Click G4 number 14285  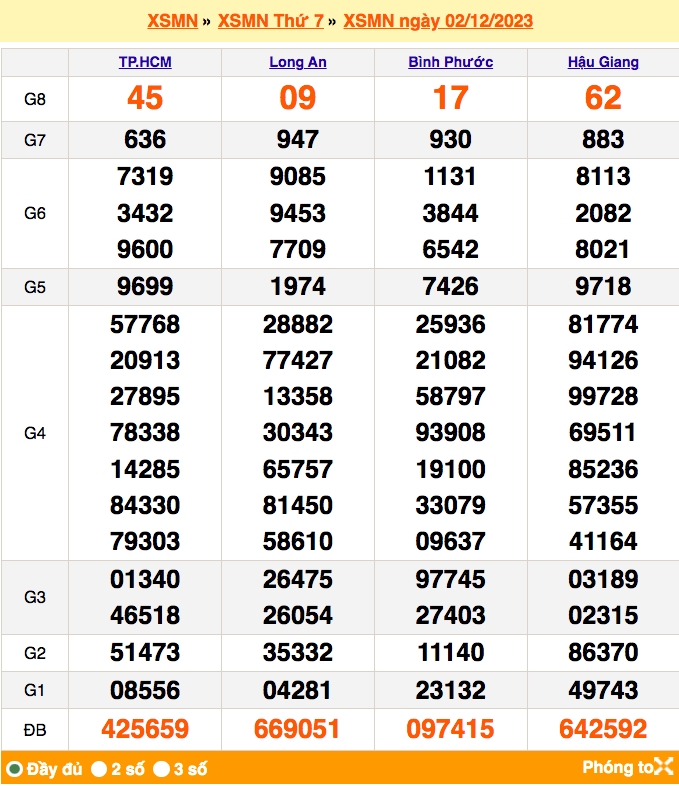tap(145, 469)
